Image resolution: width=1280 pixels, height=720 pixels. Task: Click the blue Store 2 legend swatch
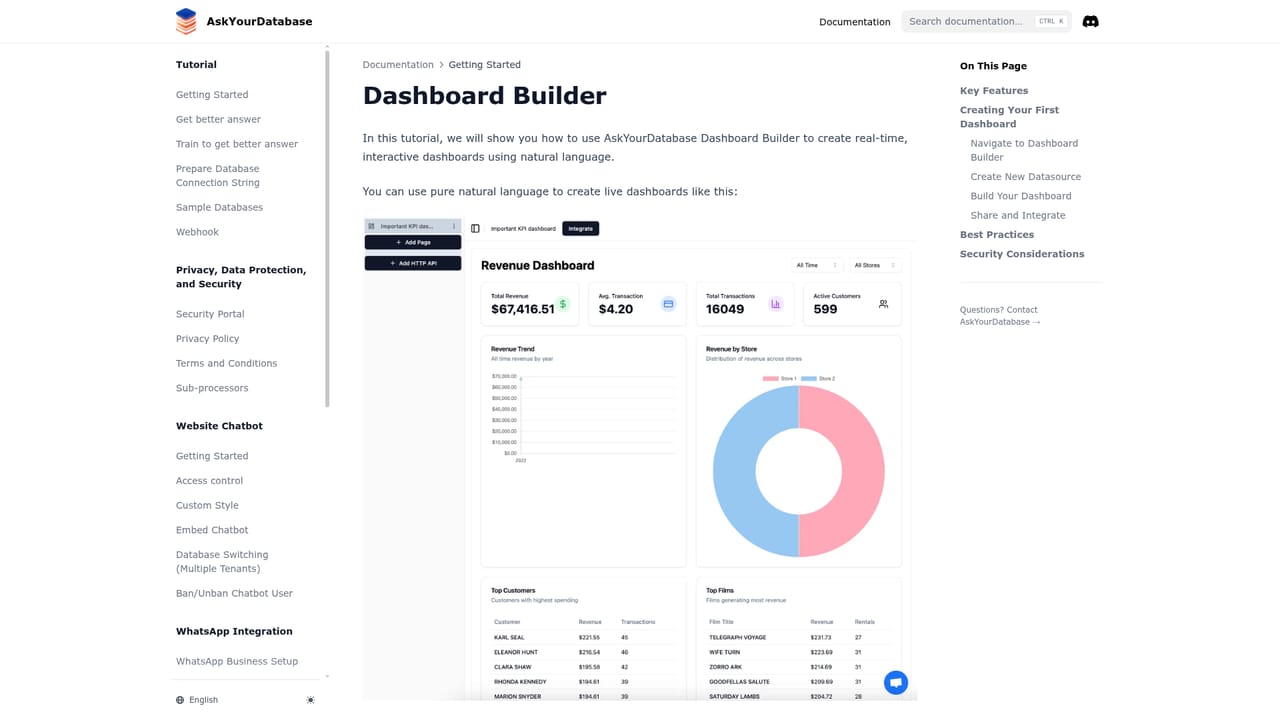click(x=808, y=378)
